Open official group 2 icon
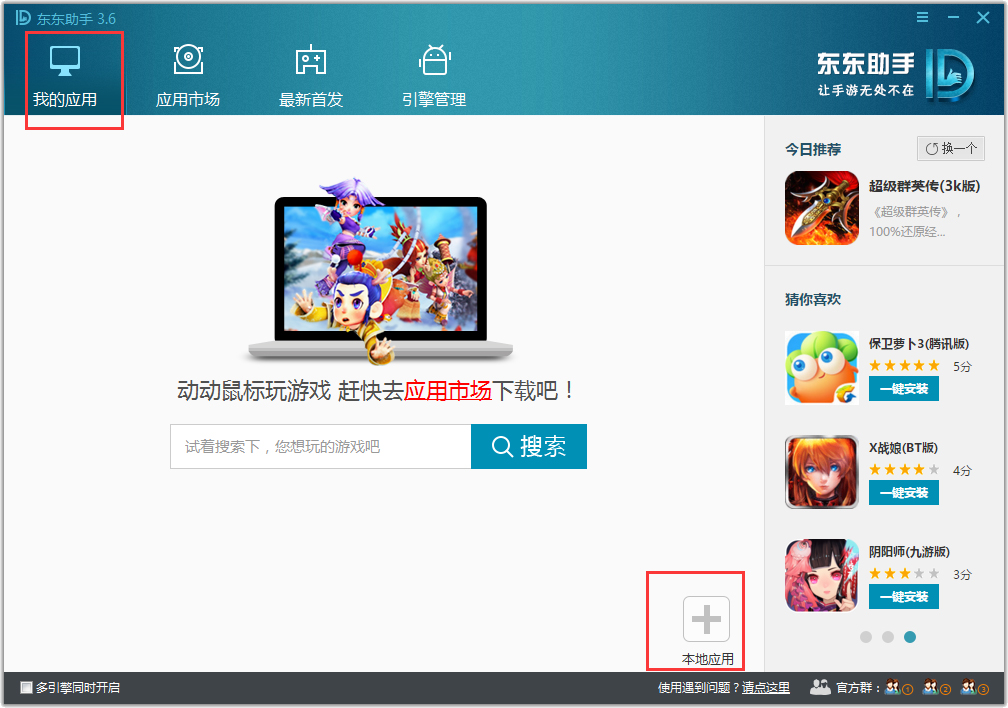The width and height of the screenshot is (1008, 708). point(936,687)
